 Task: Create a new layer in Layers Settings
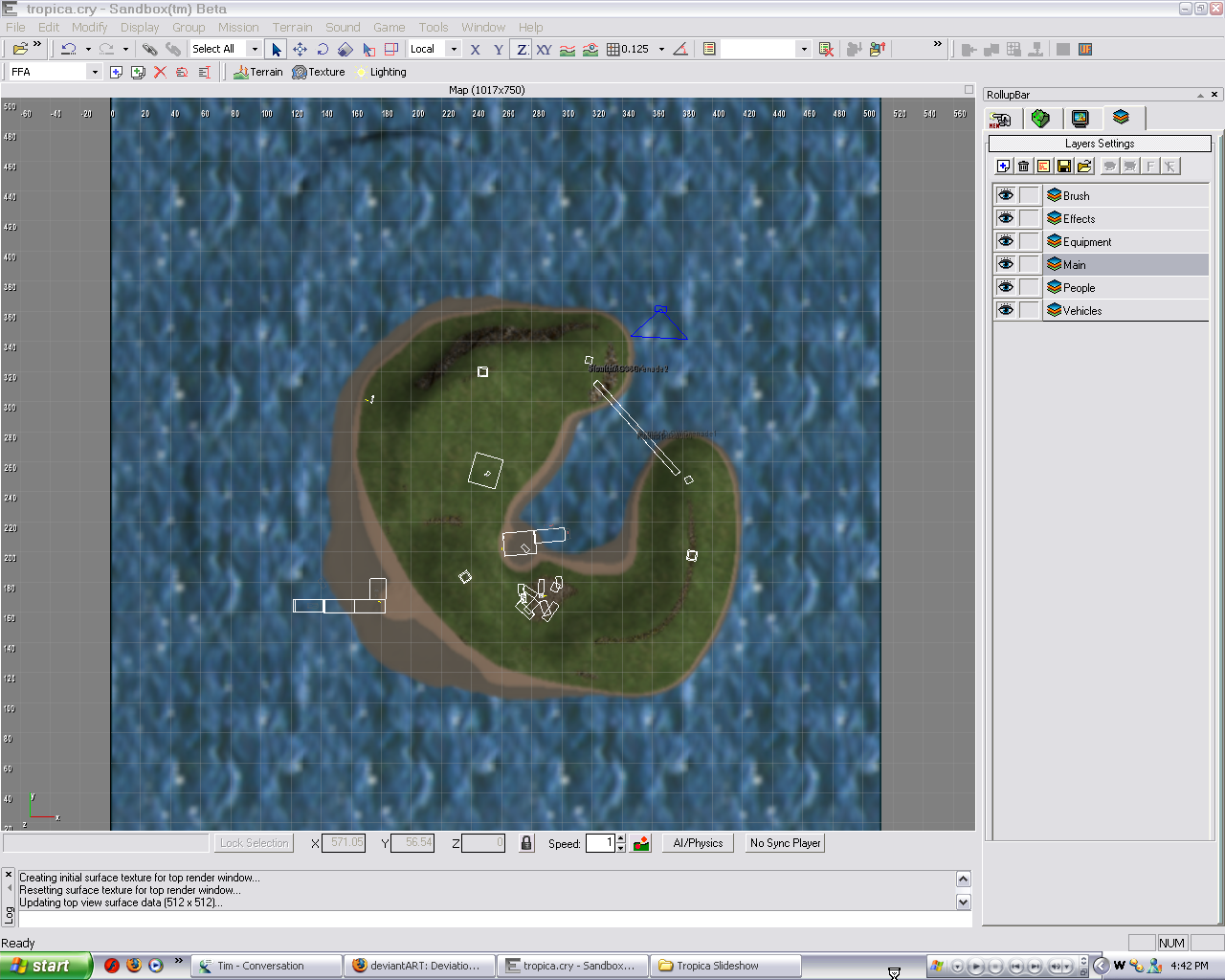[1003, 167]
